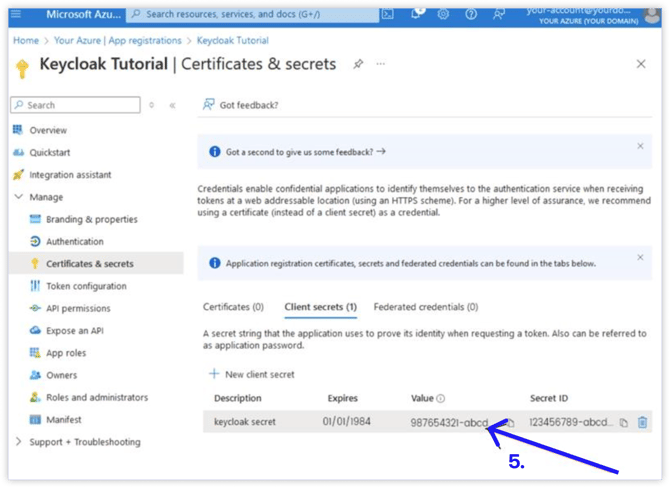Follow the give us some feedback link
Viewport: 670px width, 488px height.
[306, 152]
